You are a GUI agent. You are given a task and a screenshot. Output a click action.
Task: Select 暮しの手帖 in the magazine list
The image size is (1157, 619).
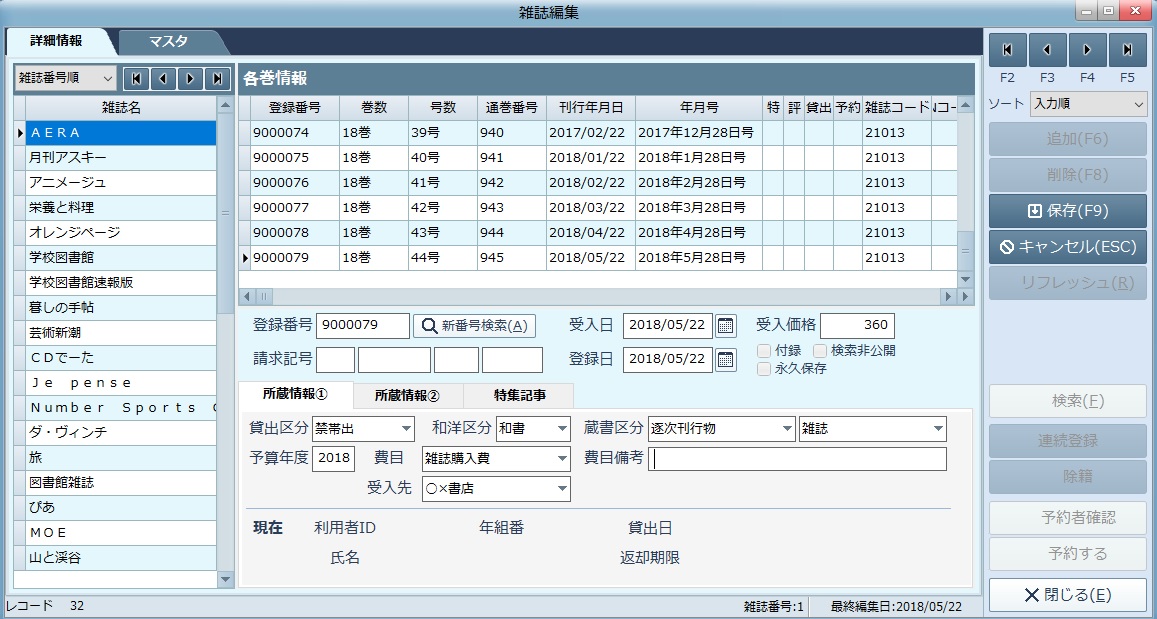click(x=122, y=308)
